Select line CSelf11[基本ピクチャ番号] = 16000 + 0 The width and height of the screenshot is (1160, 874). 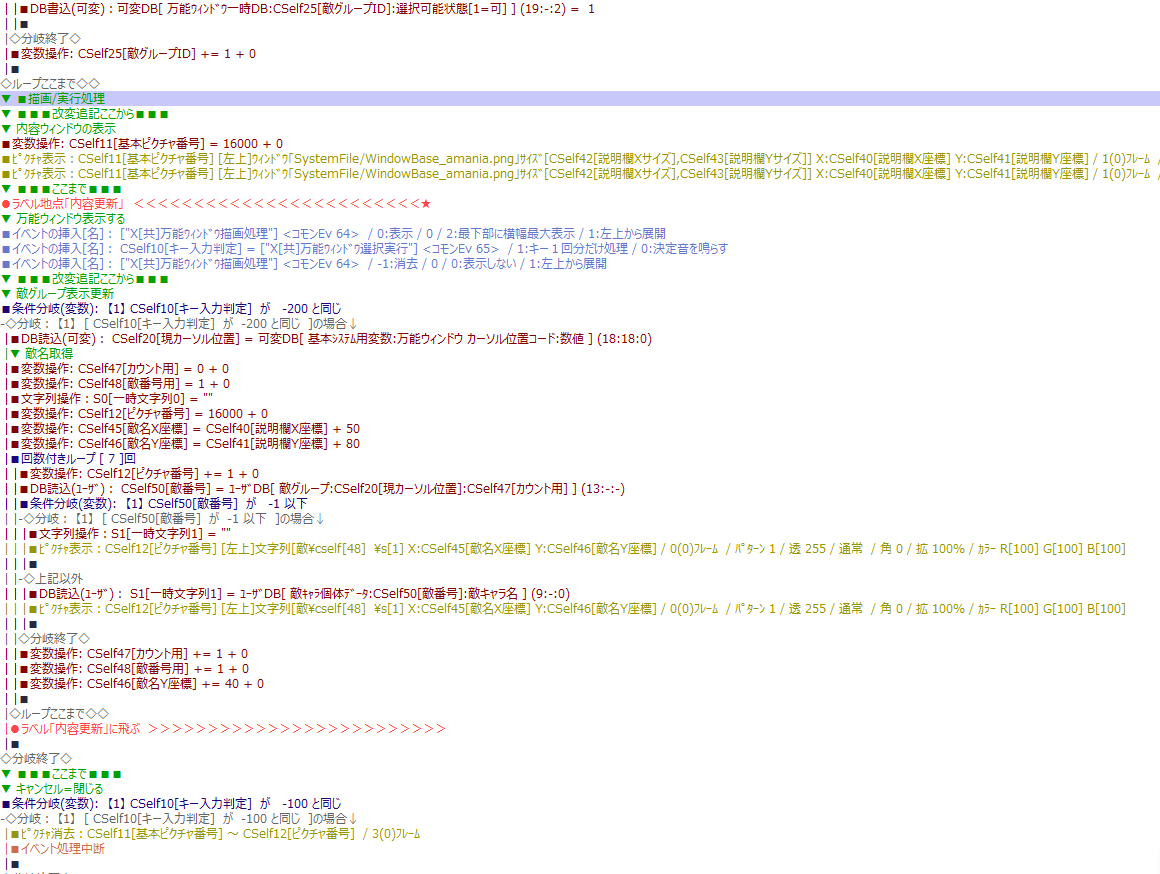pyautogui.click(x=143, y=144)
